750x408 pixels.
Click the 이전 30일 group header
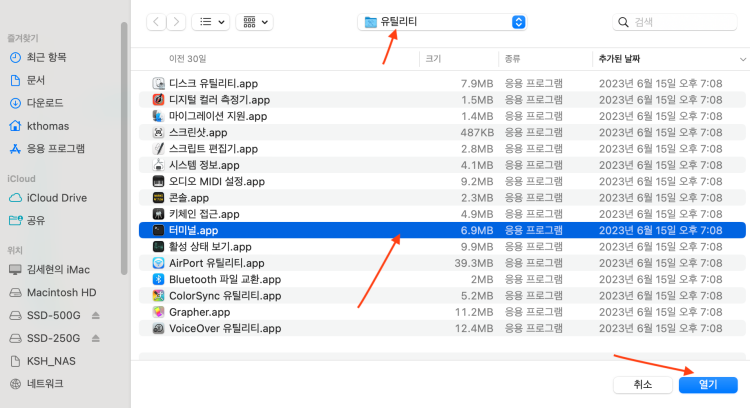coord(188,59)
